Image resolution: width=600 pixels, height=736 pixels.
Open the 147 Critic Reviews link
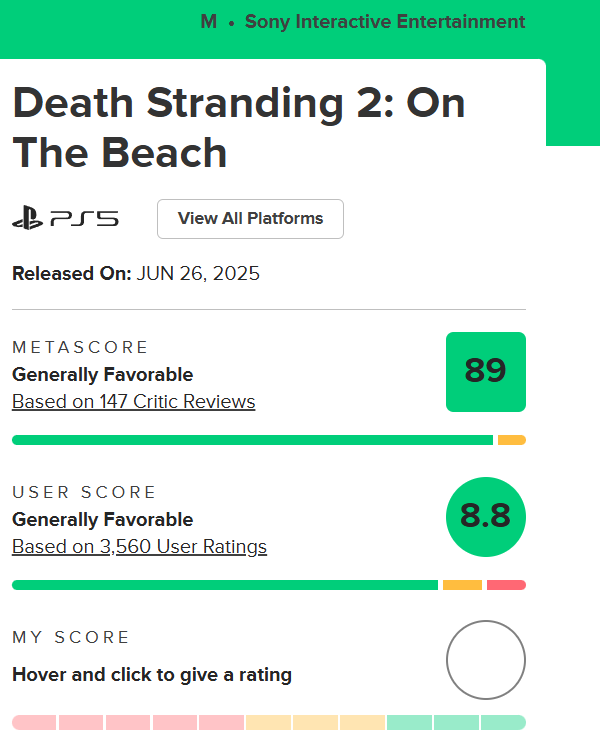134,402
